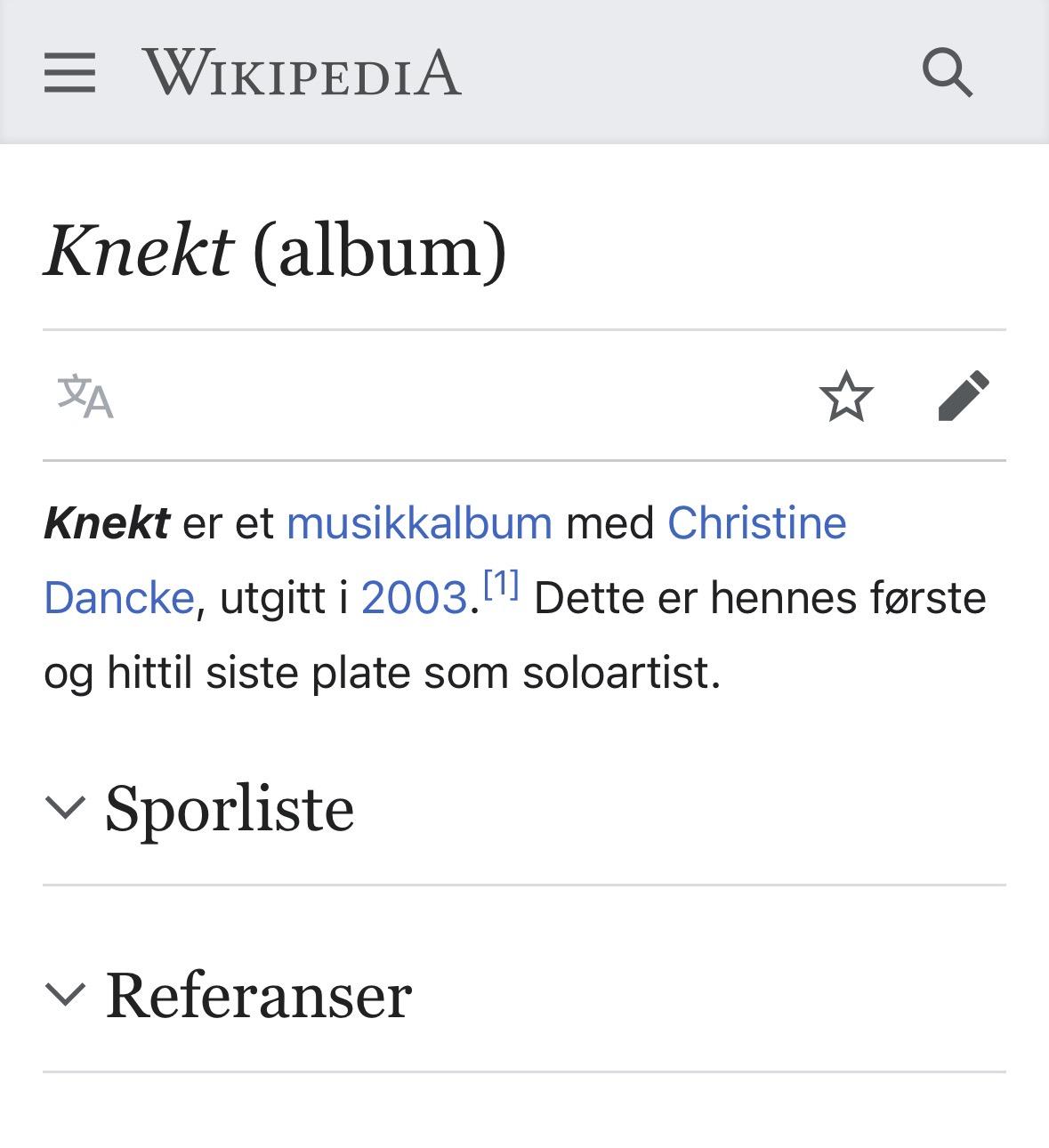Click the pencil edit icon
Image resolution: width=1049 pixels, height=1148 pixels.
964,396
